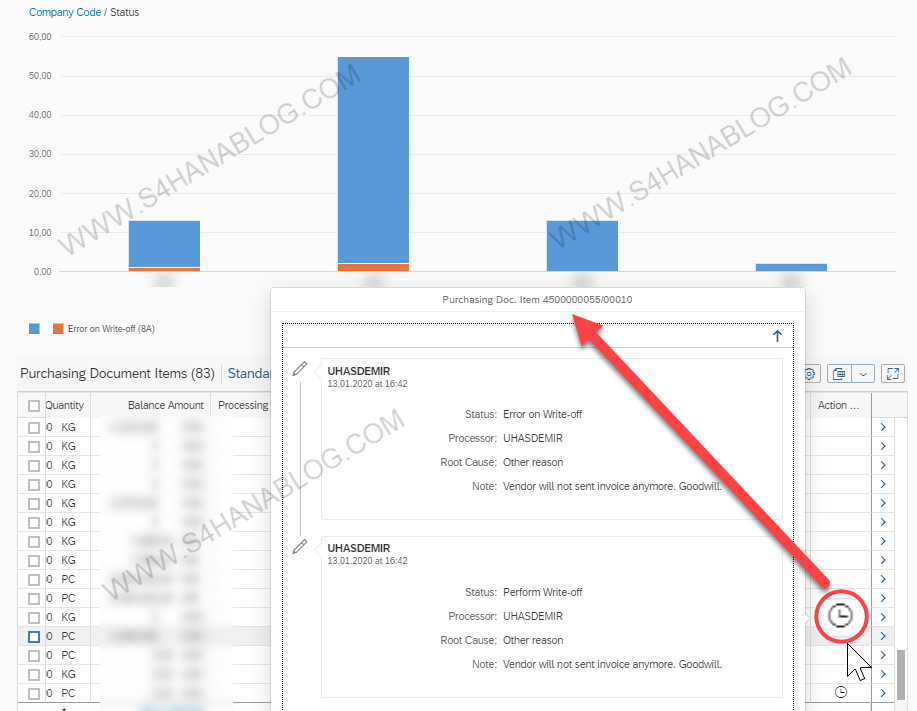
Task: Click the up arrow in history popover
Action: 777,337
